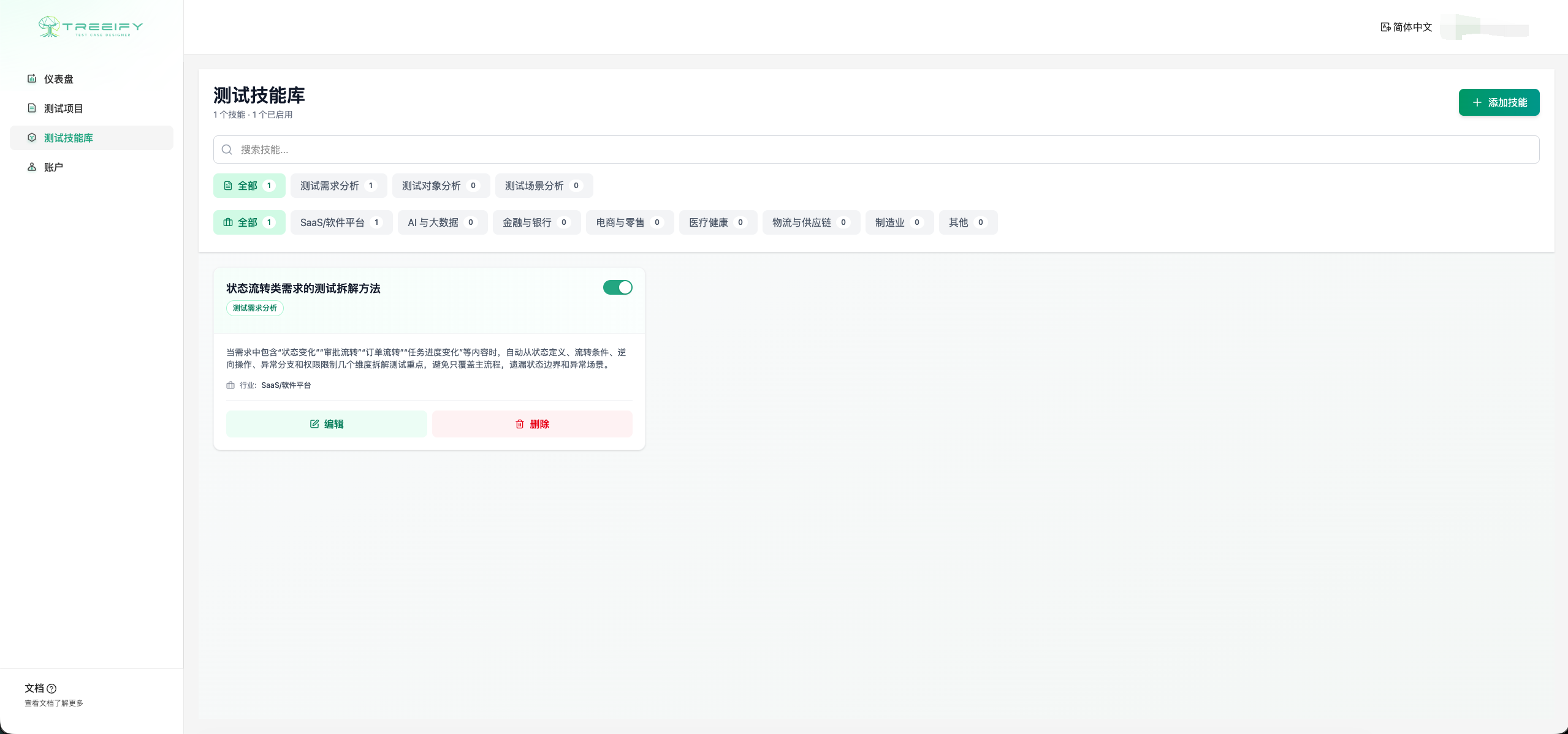This screenshot has height=734, width=1568.
Task: Go to 测试项目 in the sidebar
Action: tap(63, 108)
